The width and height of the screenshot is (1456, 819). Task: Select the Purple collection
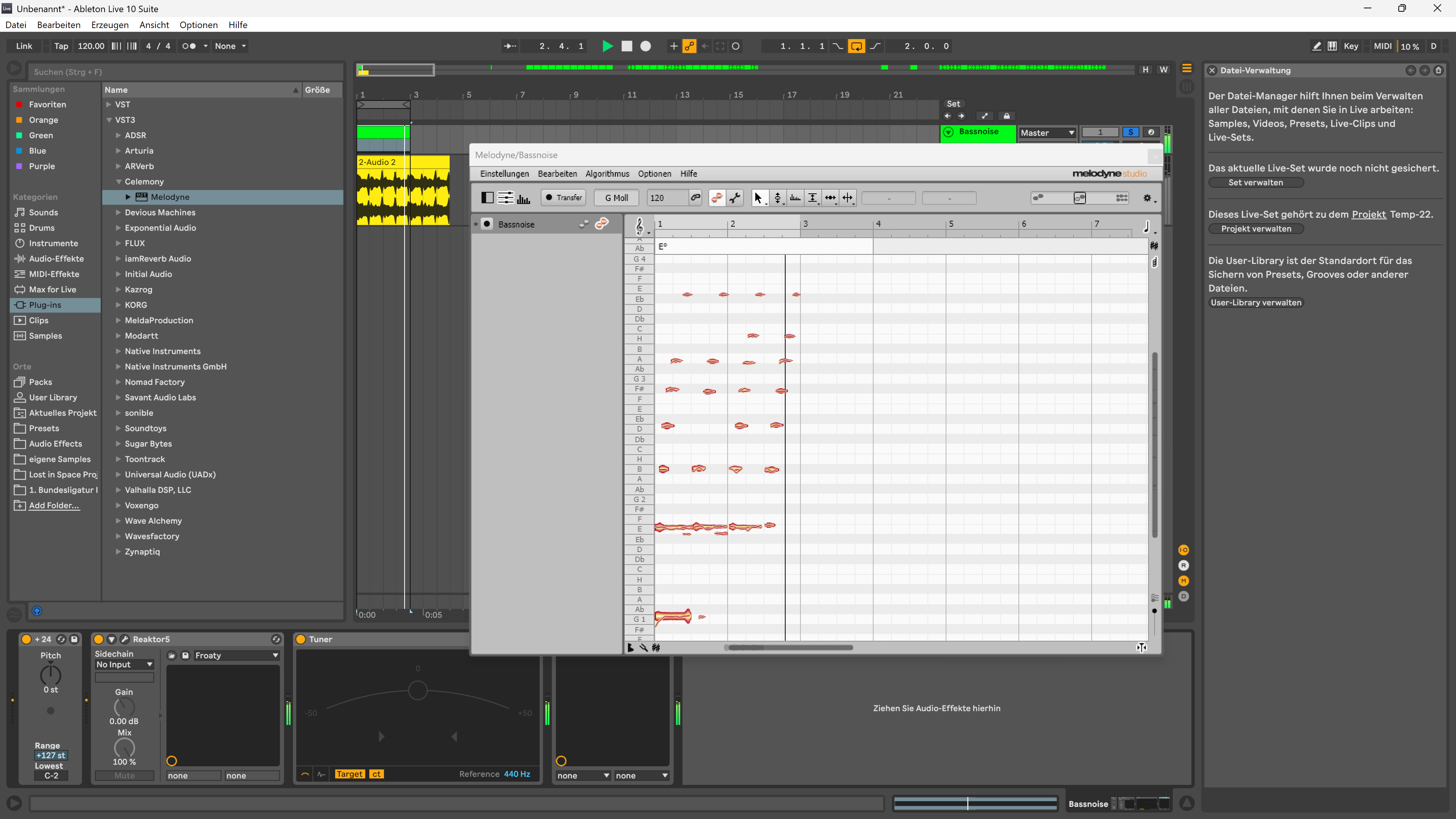click(42, 166)
